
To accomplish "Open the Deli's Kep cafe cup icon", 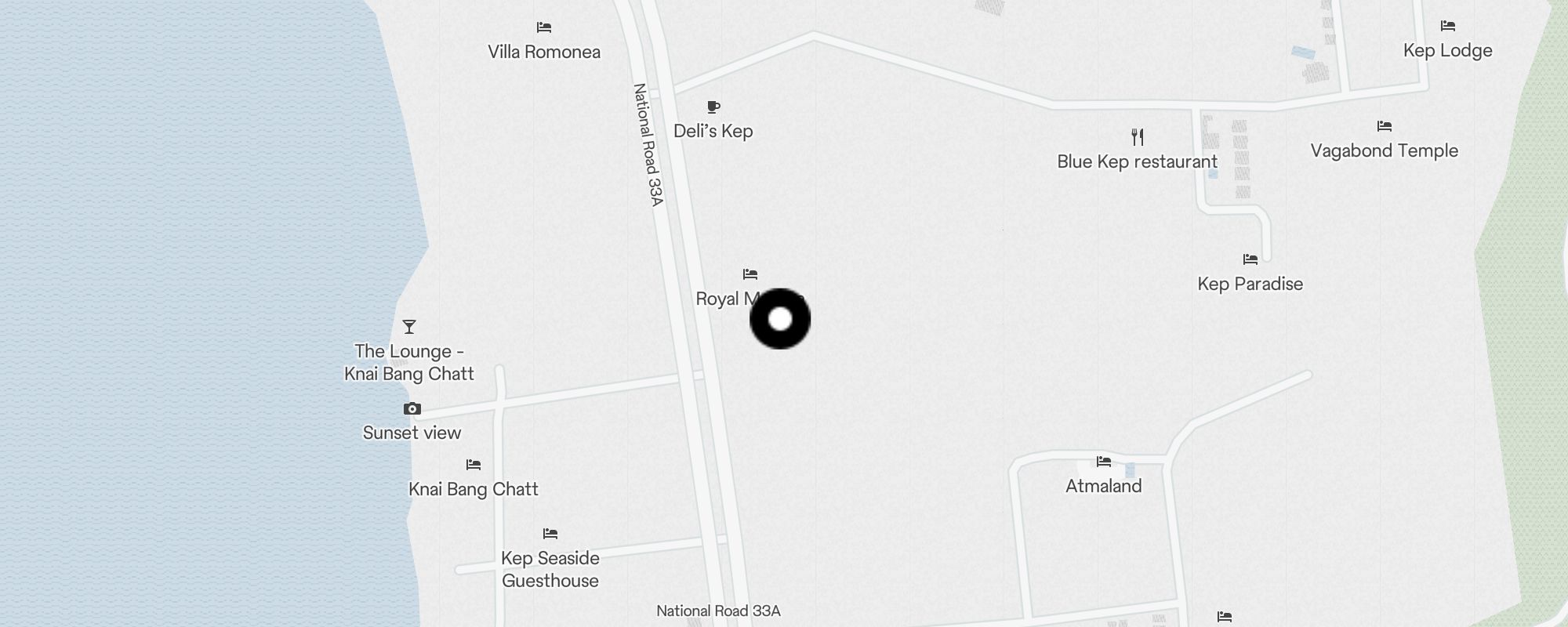I will pyautogui.click(x=713, y=107).
